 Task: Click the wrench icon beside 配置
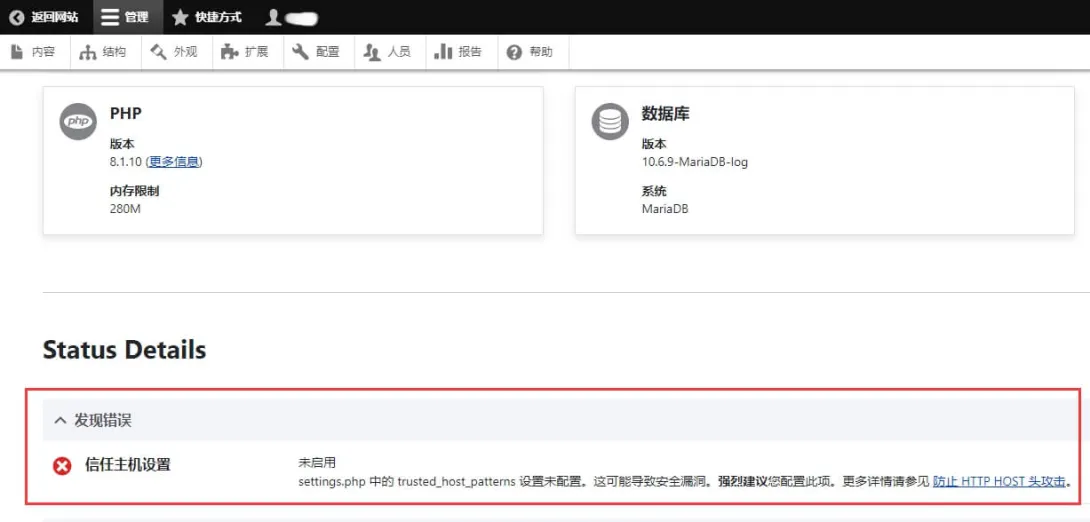point(300,52)
